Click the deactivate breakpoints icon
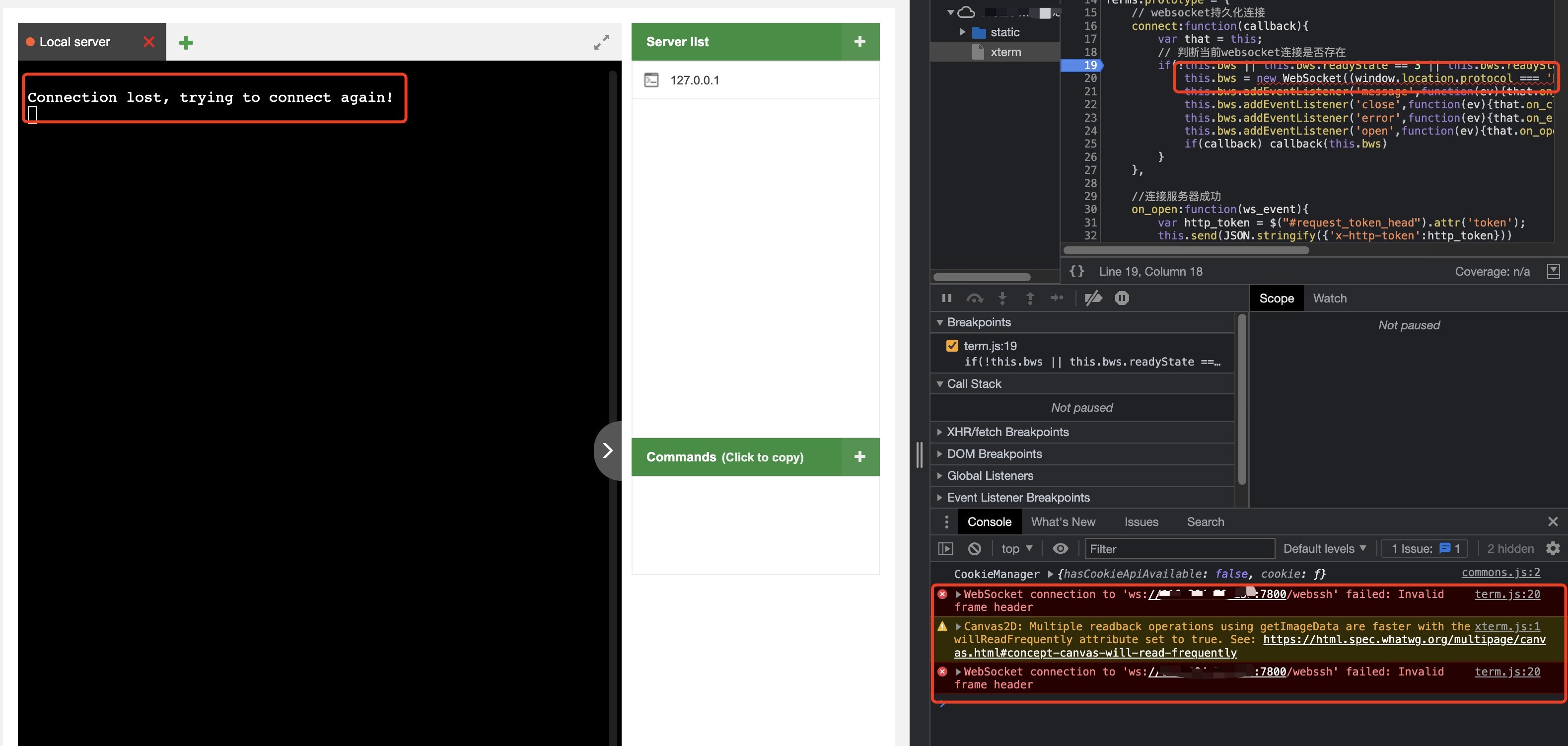This screenshot has height=746, width=1568. pos(1093,298)
